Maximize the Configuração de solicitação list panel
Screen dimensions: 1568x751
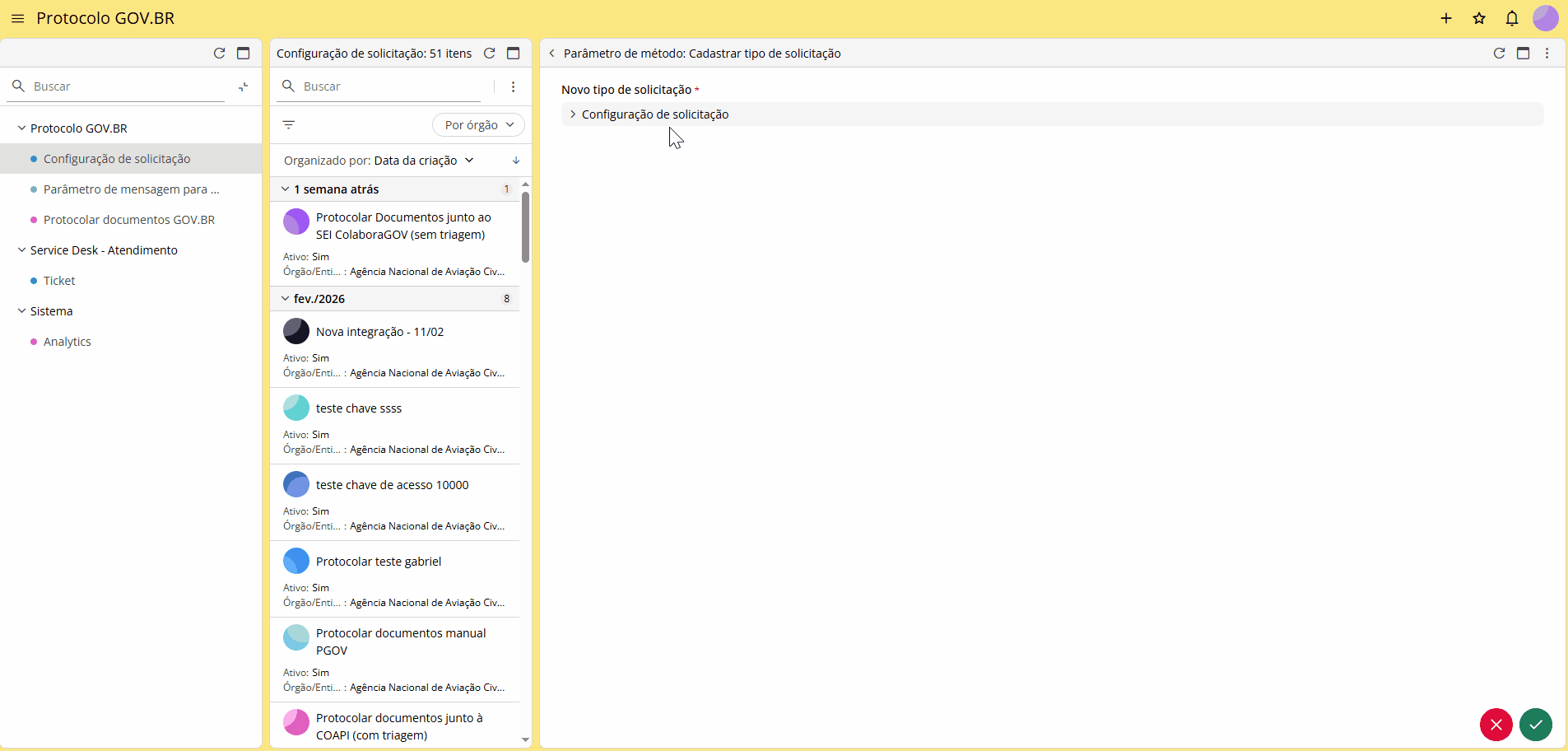tap(513, 53)
